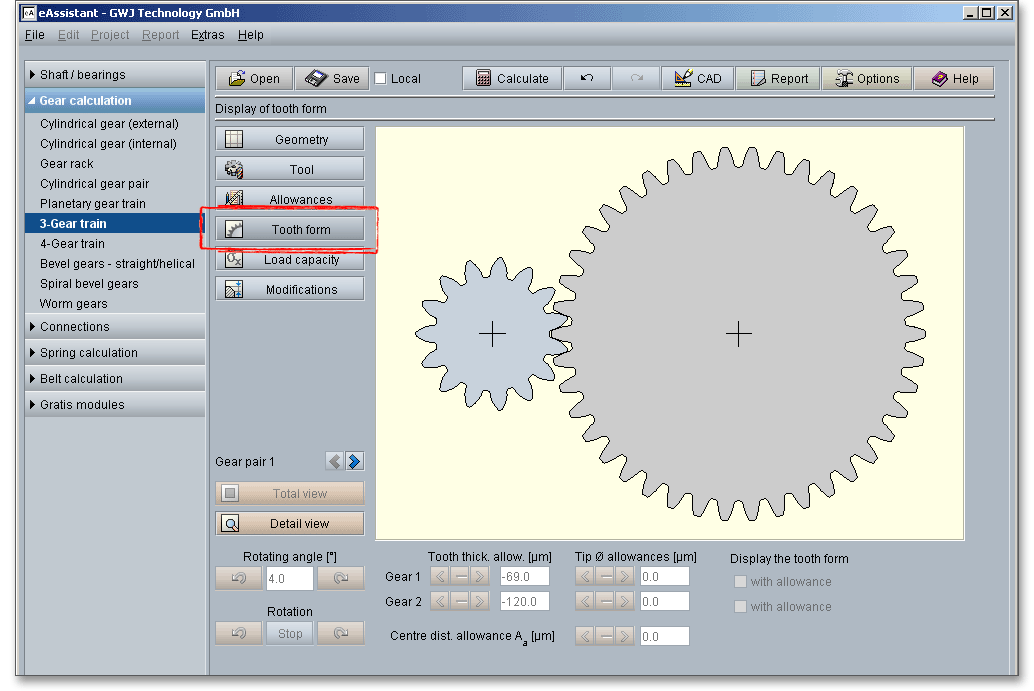Switch to Detail view with magnifier

[x=290, y=524]
